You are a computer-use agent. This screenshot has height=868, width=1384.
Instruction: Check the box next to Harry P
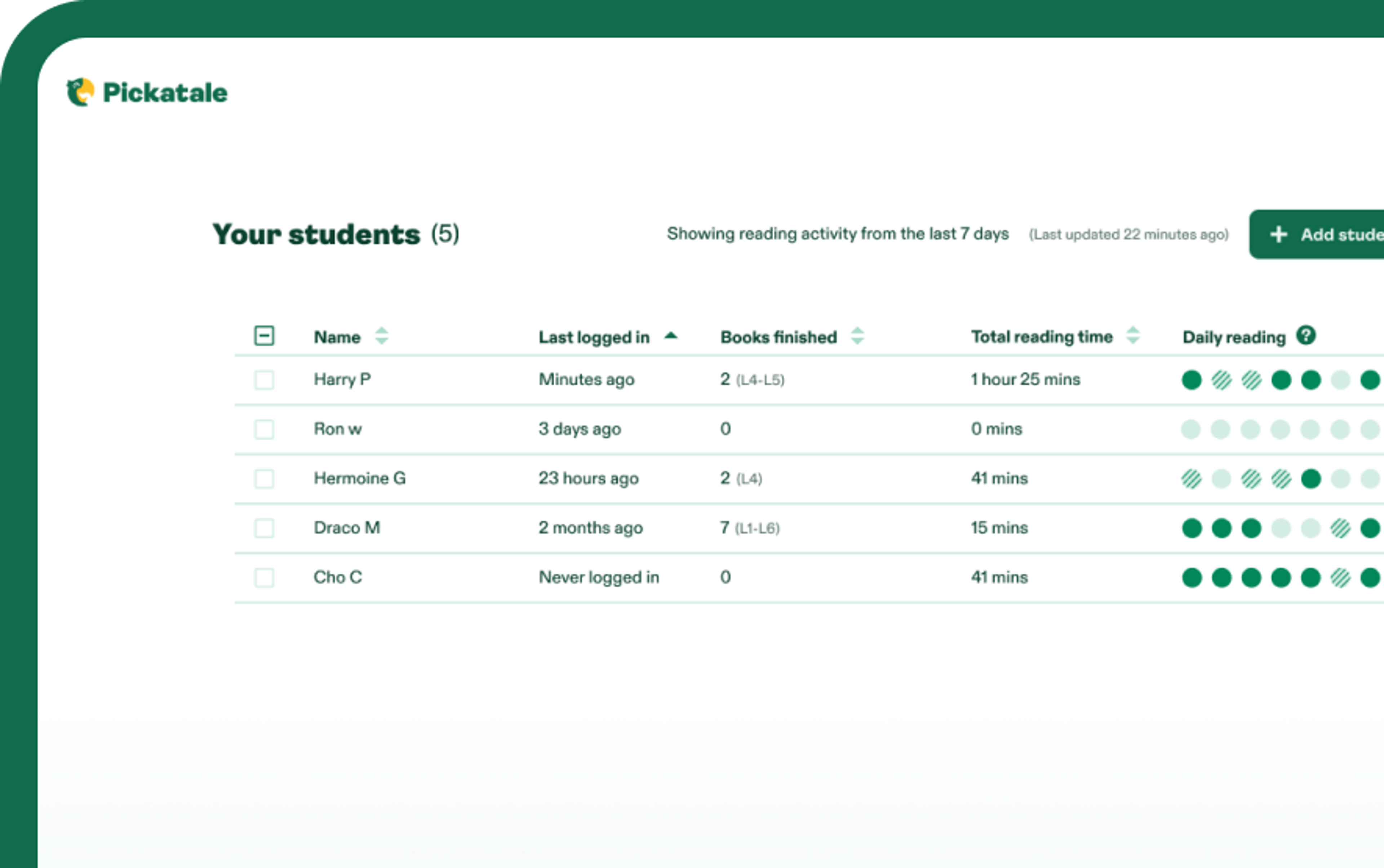[x=264, y=380]
